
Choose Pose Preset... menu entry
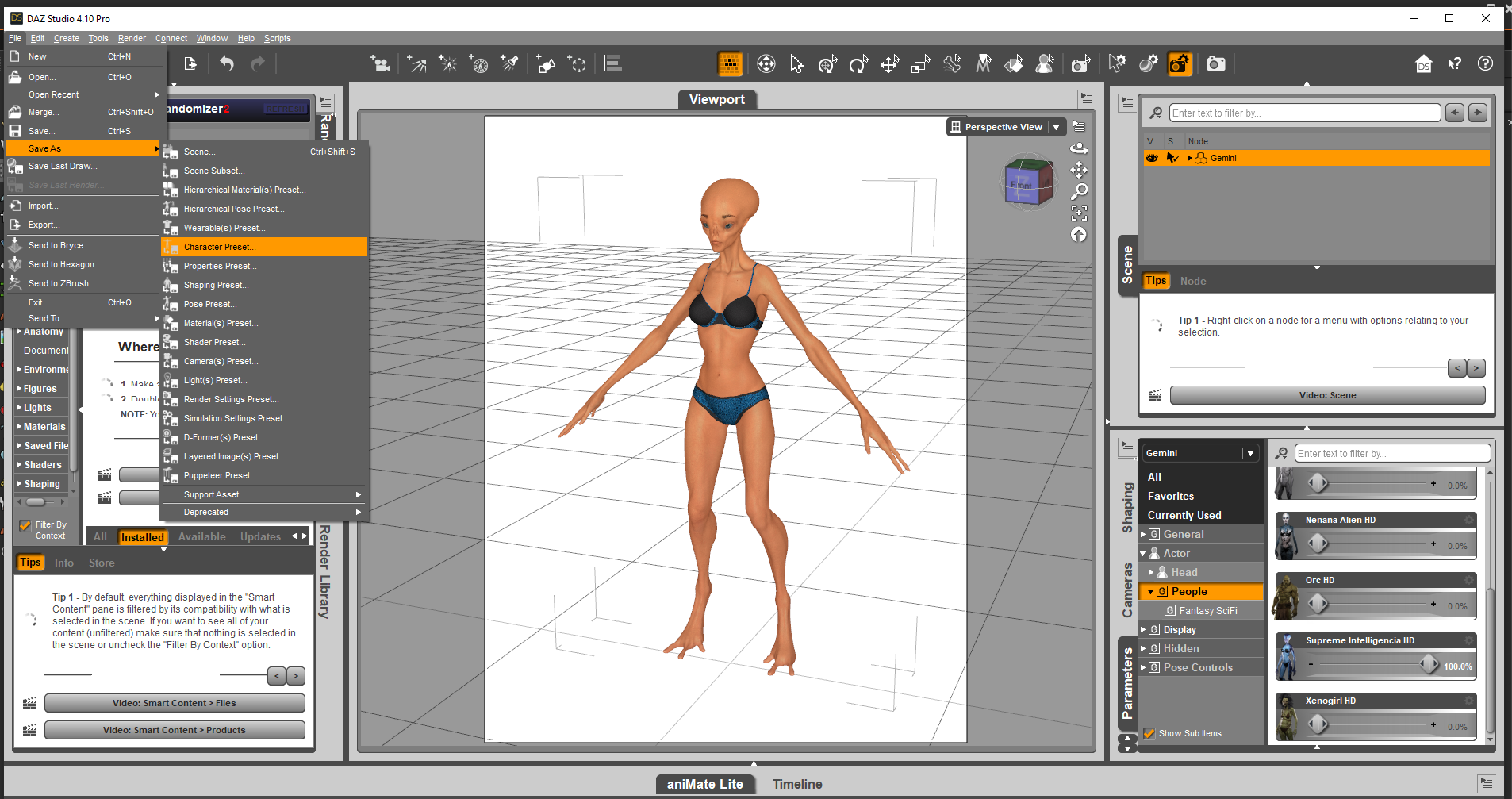click(264, 304)
